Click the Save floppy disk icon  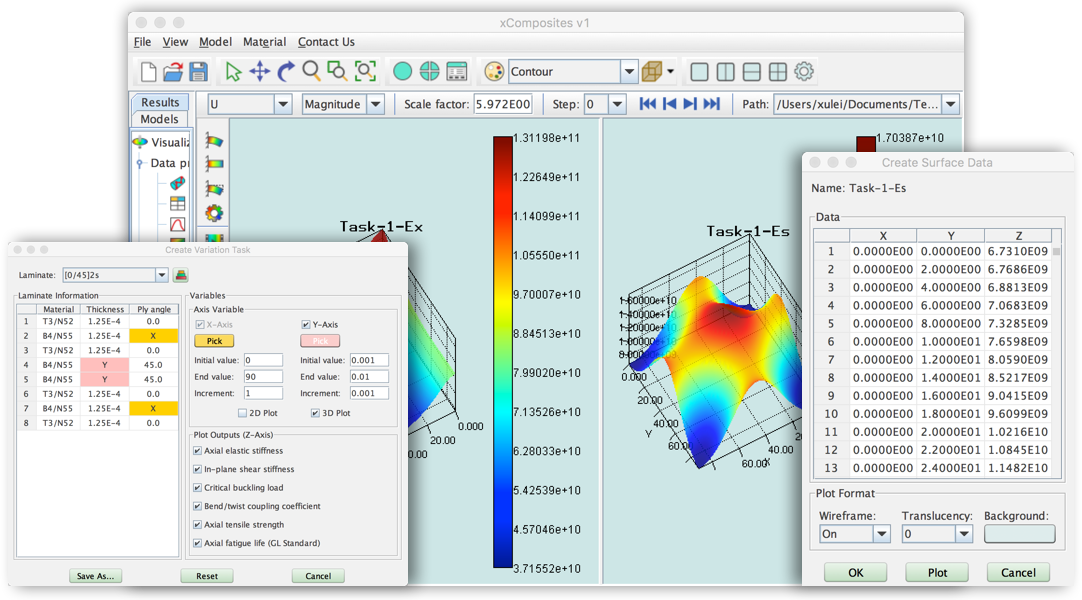coord(198,71)
